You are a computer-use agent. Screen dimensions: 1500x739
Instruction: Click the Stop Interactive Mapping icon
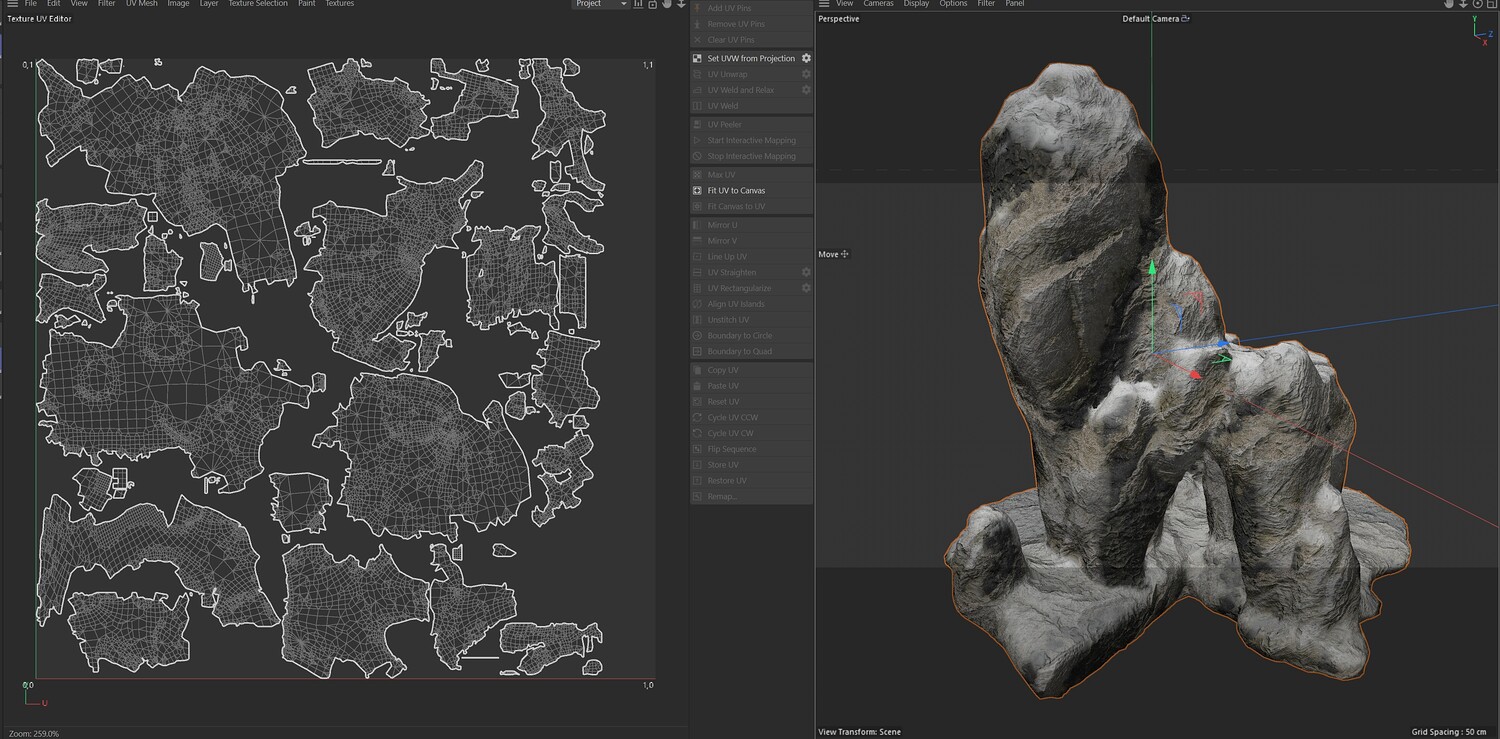pos(698,156)
